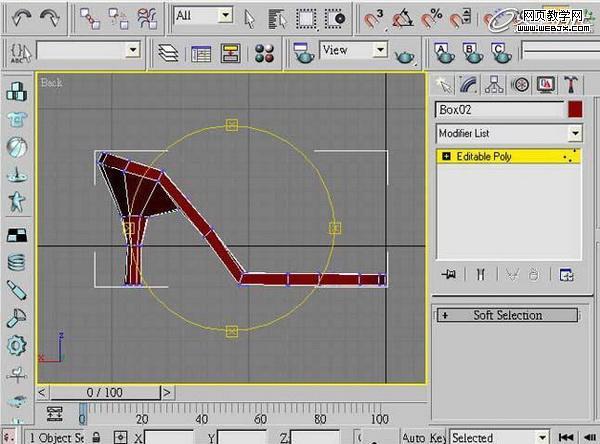Open the Material Editor spheres icon

click(x=264, y=53)
